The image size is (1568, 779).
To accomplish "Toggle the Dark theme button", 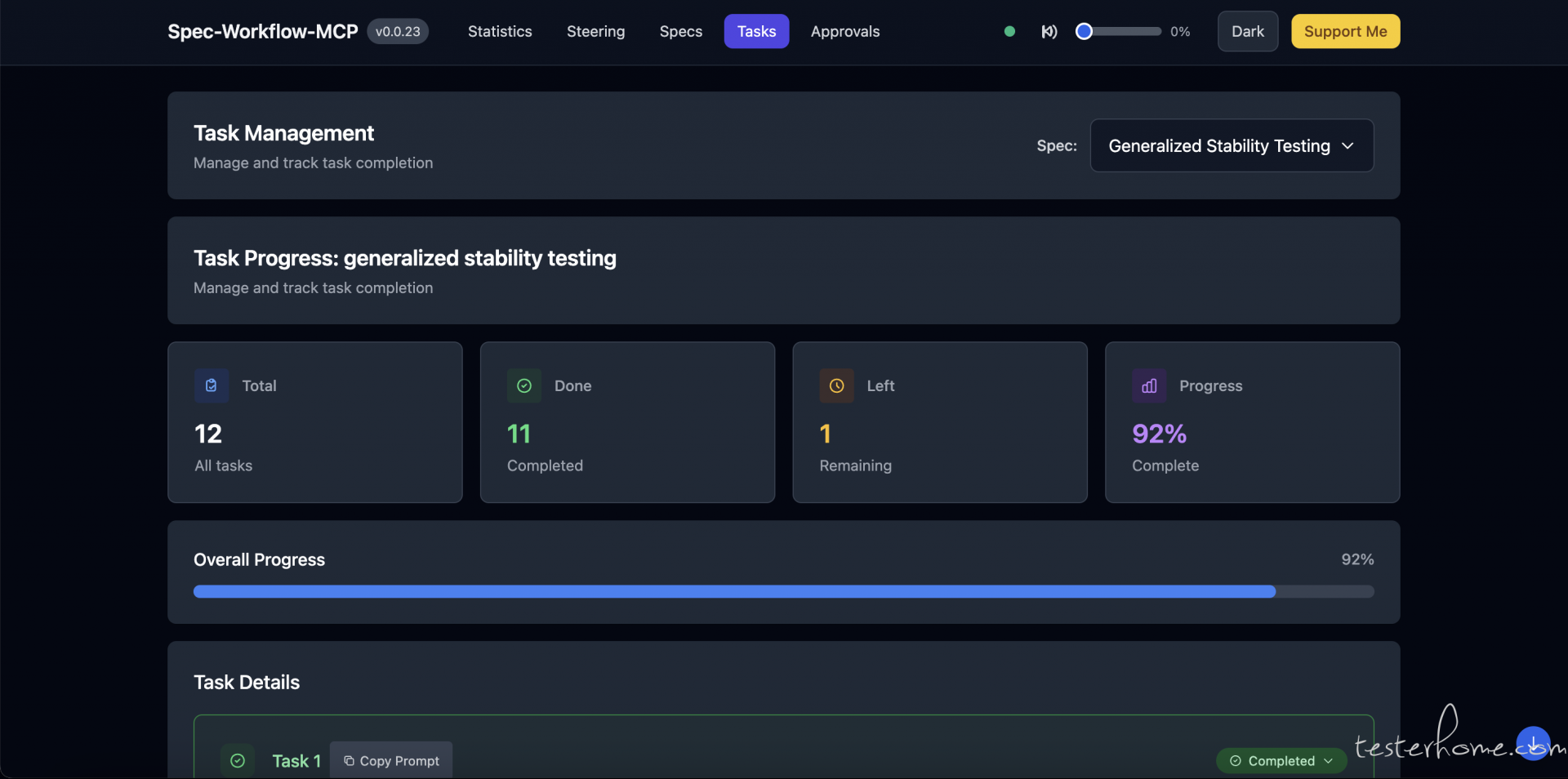I will [x=1247, y=32].
